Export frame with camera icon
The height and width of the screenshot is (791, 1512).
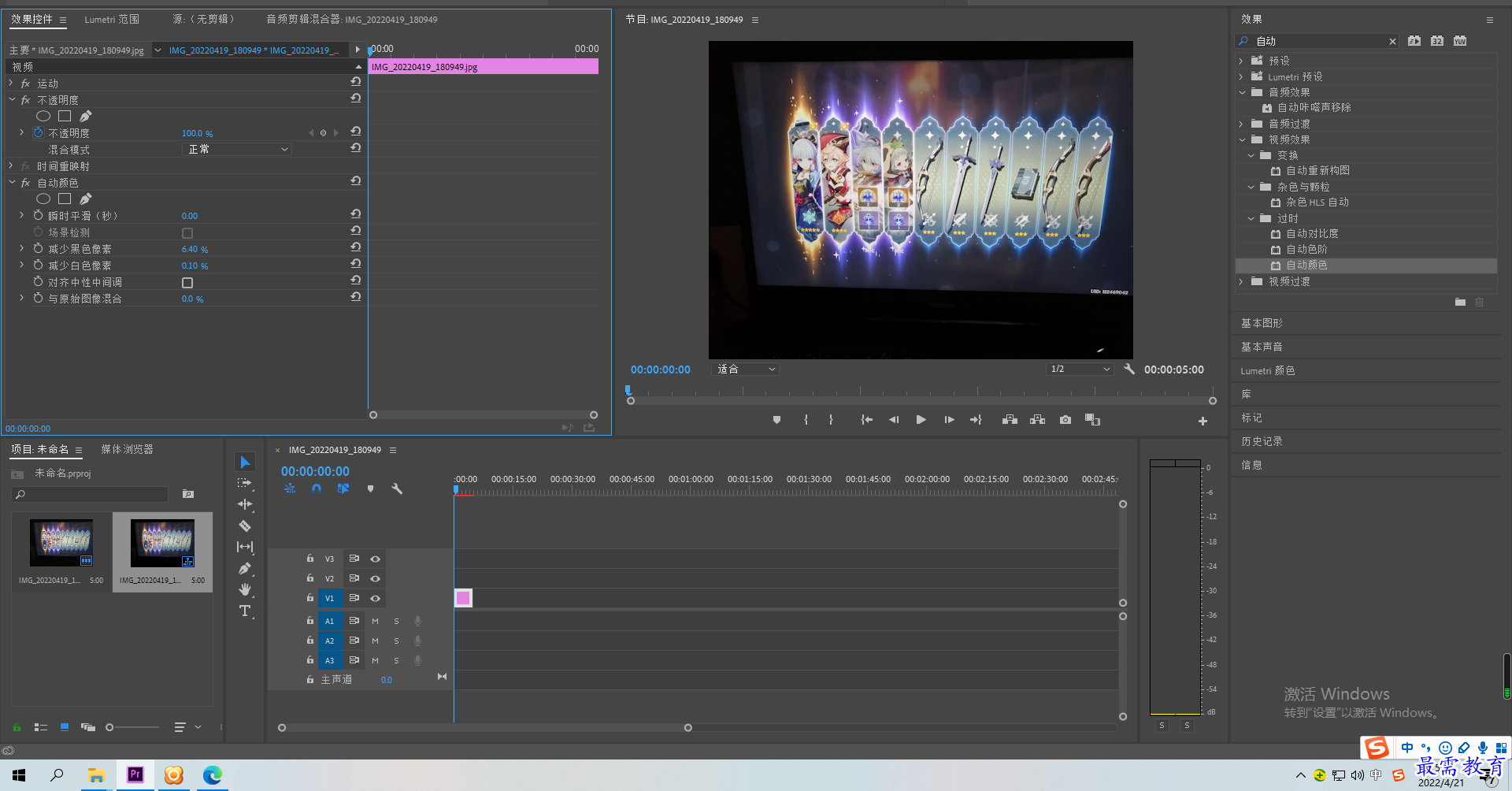(1065, 420)
